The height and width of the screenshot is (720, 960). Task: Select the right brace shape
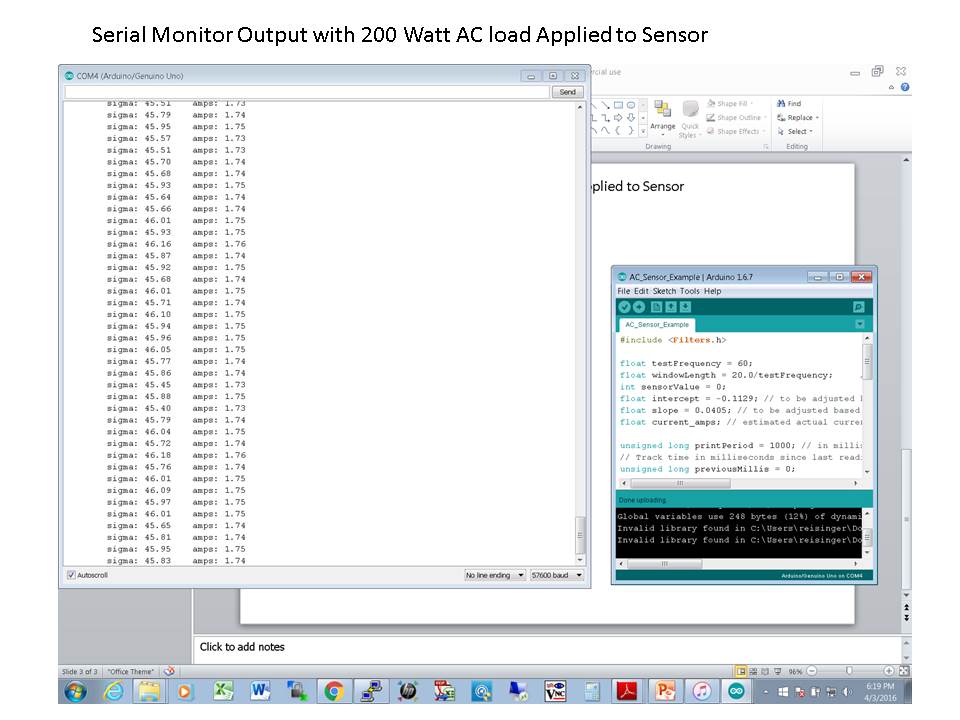pyautogui.click(x=631, y=130)
